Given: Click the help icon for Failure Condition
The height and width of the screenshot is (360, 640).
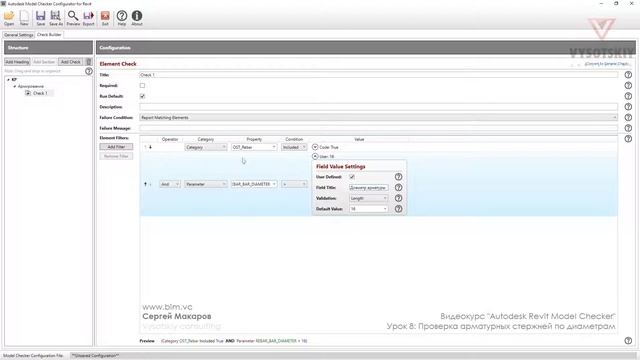Looking at the screenshot, I should tap(628, 117).
